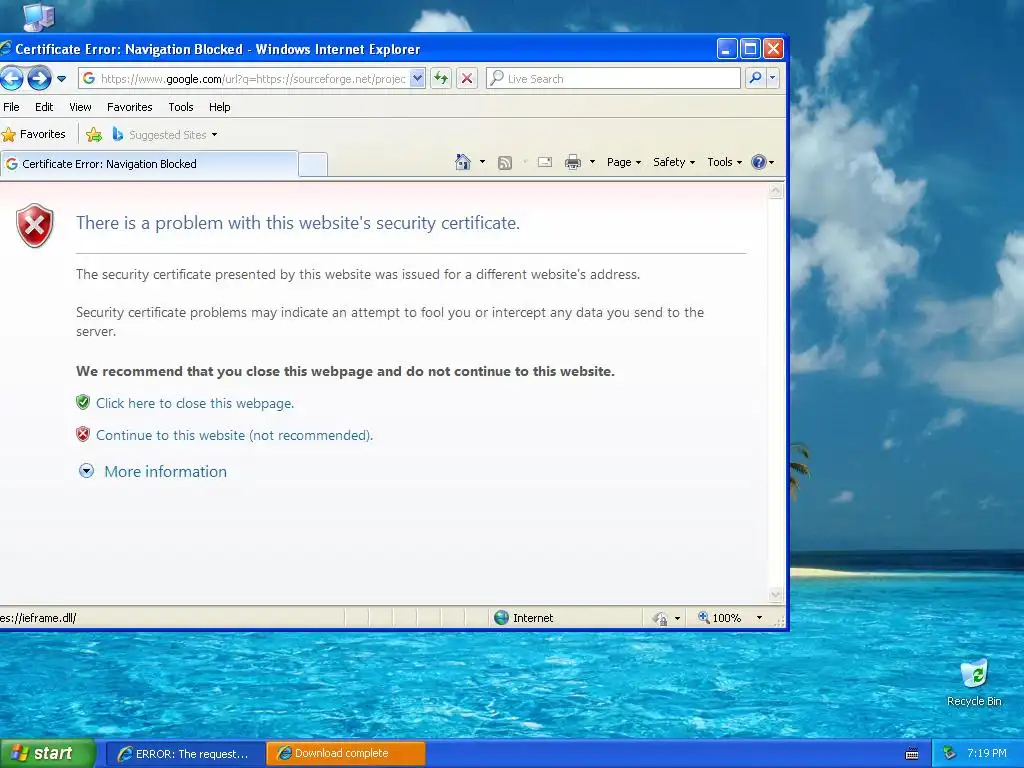This screenshot has width=1024, height=768.
Task: Open the Safety command menu
Action: 674,162
